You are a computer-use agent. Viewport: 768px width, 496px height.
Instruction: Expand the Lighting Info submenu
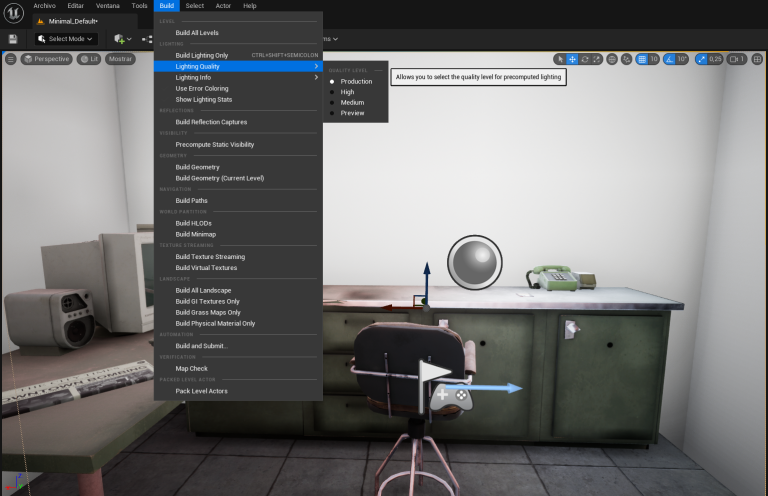238,77
